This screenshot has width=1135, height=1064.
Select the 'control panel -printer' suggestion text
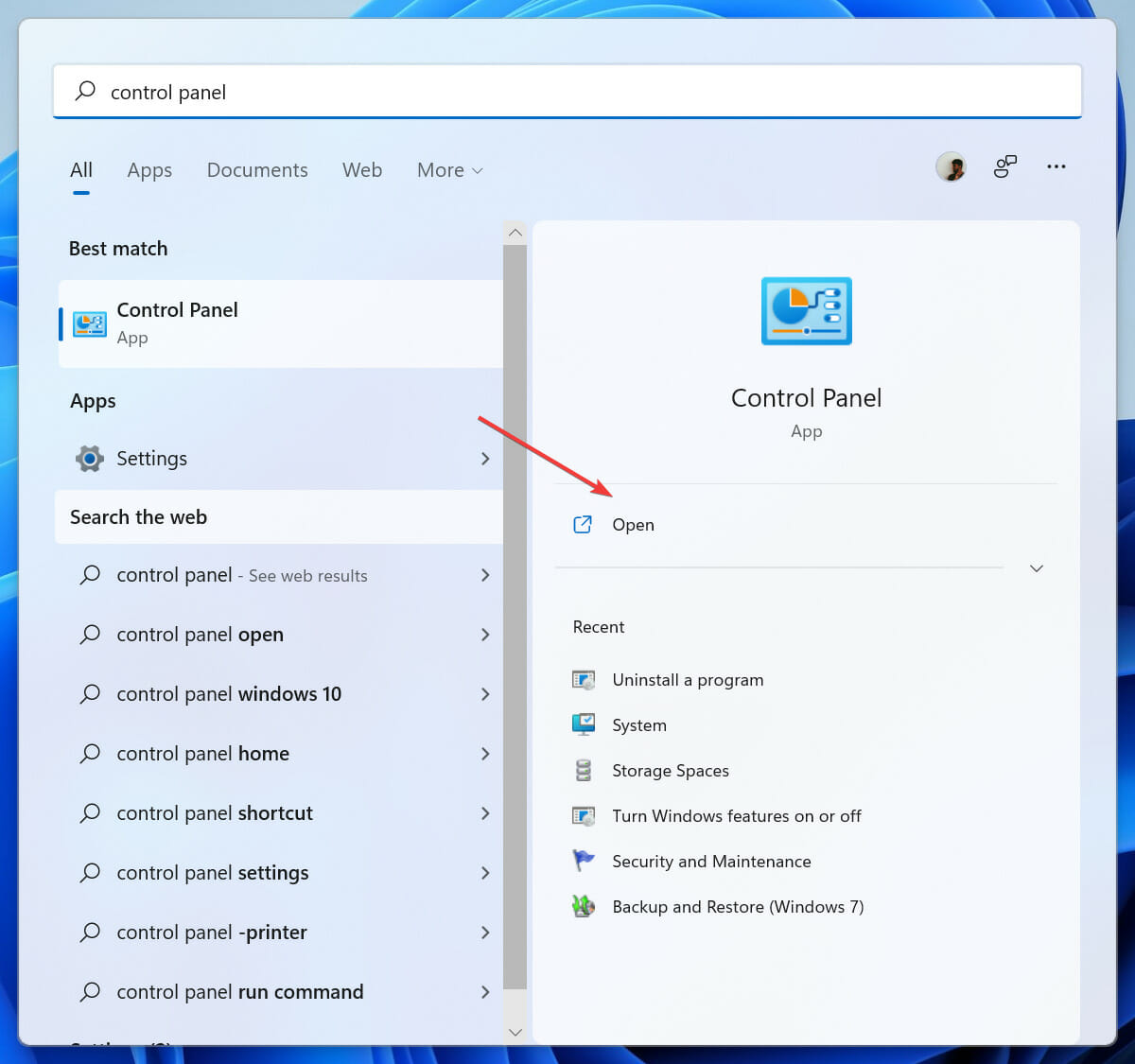[x=212, y=933]
